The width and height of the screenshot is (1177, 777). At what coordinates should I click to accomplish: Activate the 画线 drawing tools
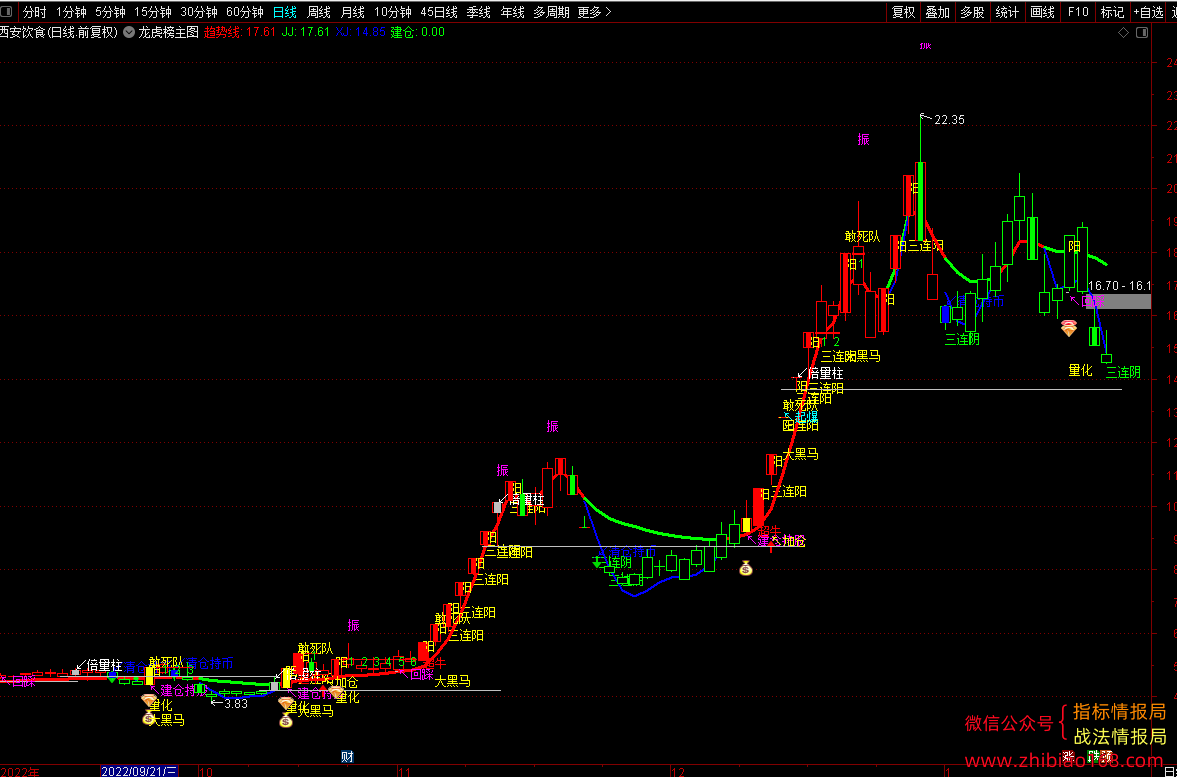(1043, 12)
